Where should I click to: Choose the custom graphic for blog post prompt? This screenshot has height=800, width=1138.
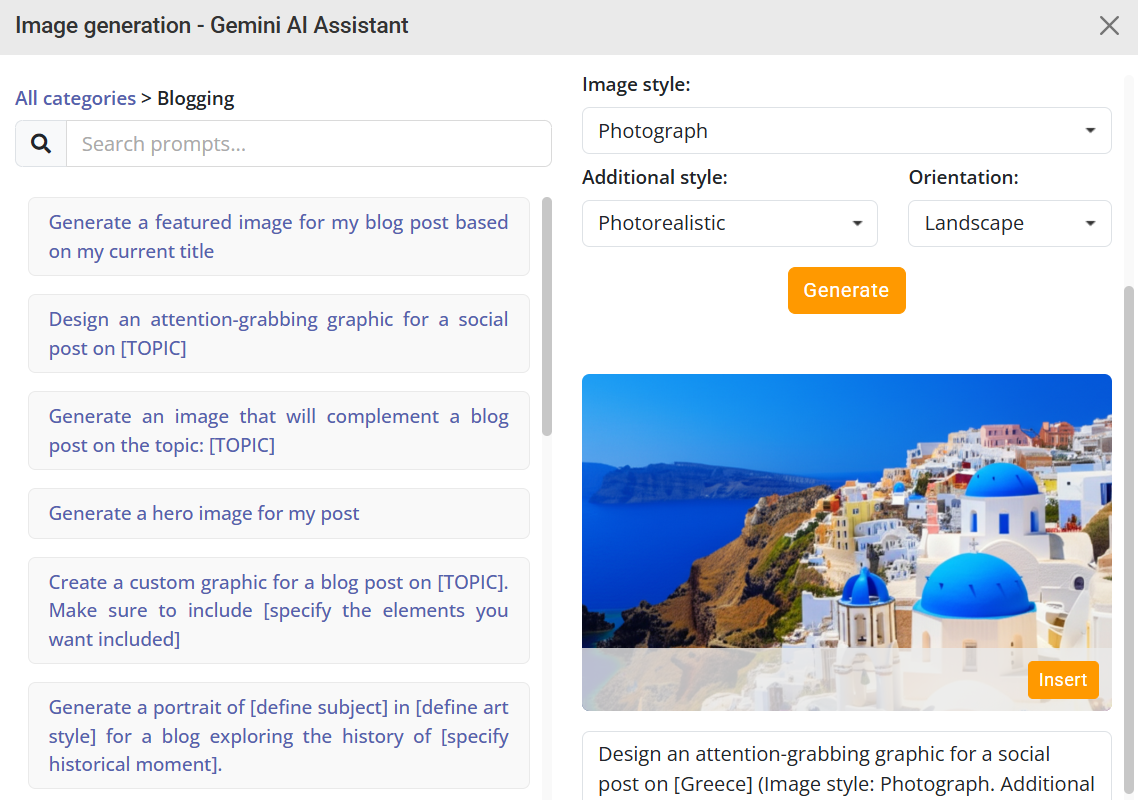[x=278, y=610]
